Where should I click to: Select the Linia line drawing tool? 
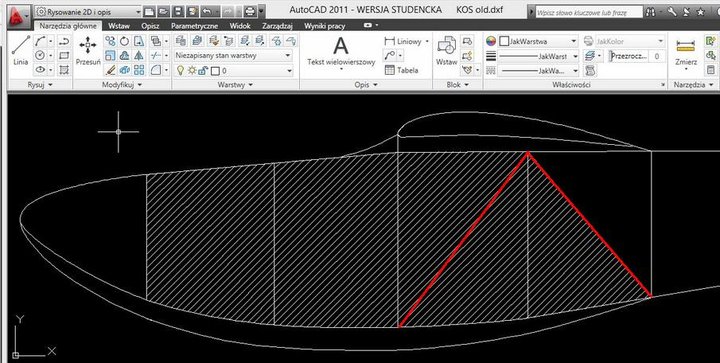pos(21,50)
